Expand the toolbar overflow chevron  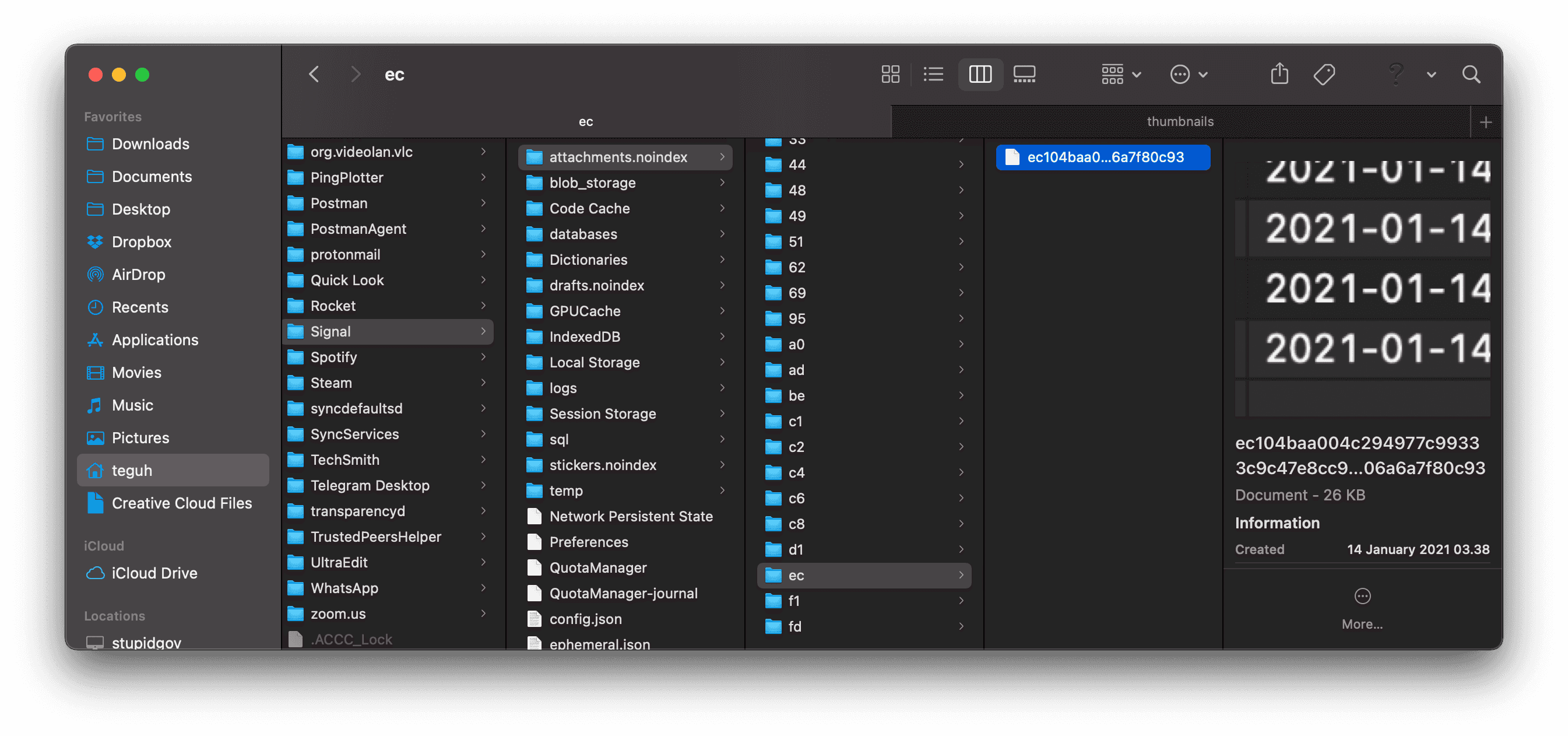coord(1431,75)
